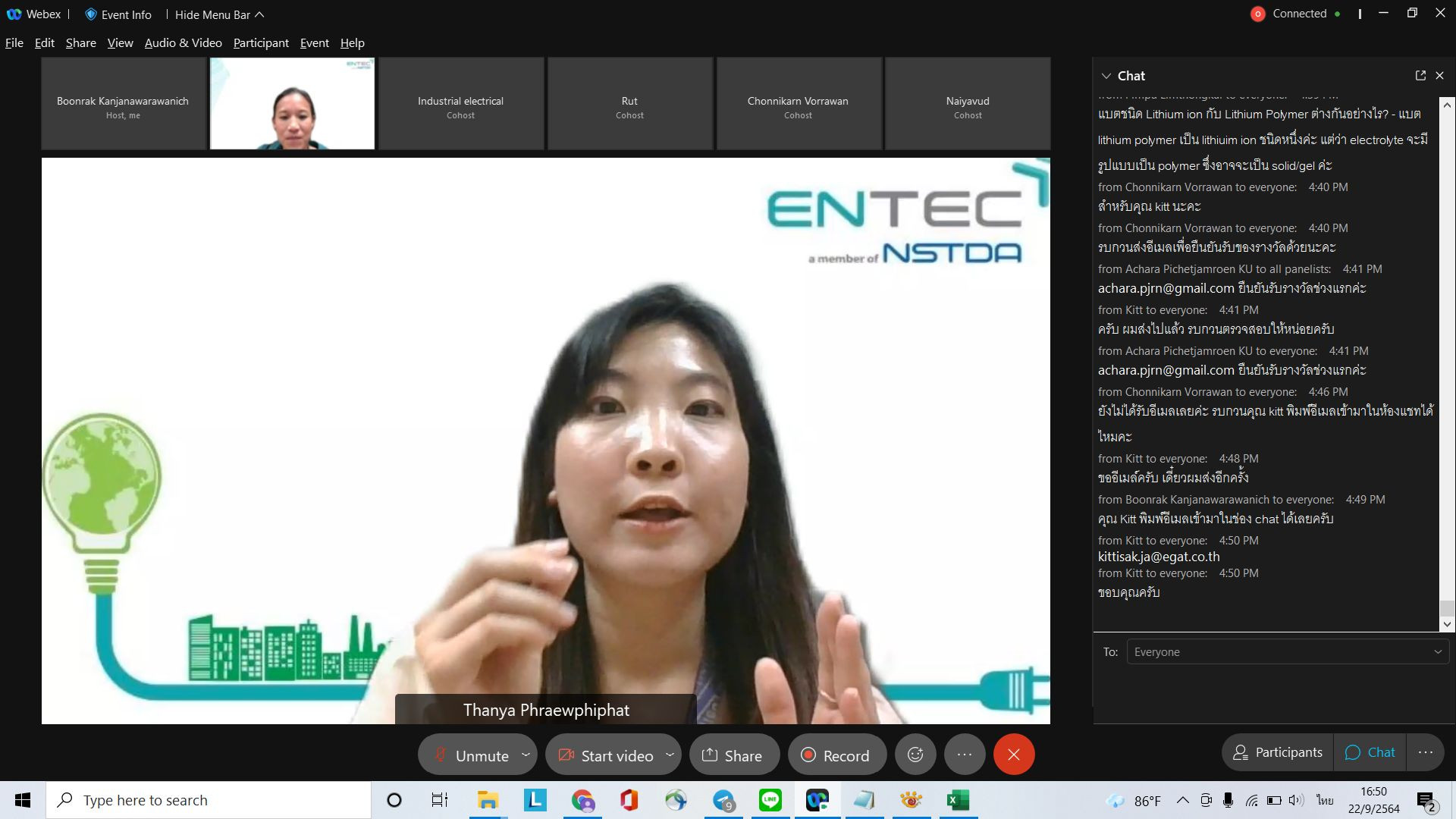Screen dimensions: 1456x819
Task: Open Cortana circle icon in taskbar
Action: 394,800
